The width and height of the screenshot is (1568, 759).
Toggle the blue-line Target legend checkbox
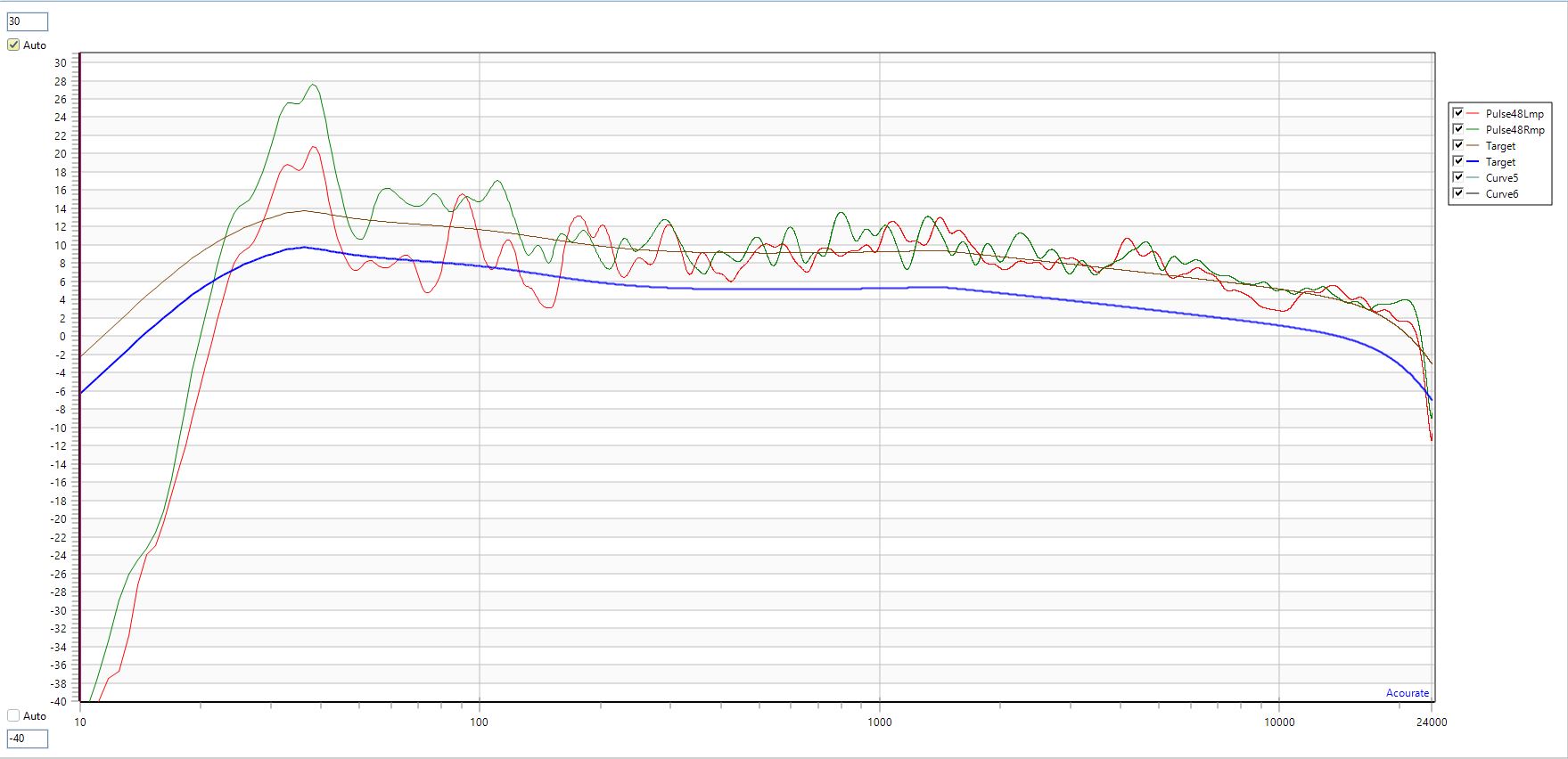click(1458, 161)
